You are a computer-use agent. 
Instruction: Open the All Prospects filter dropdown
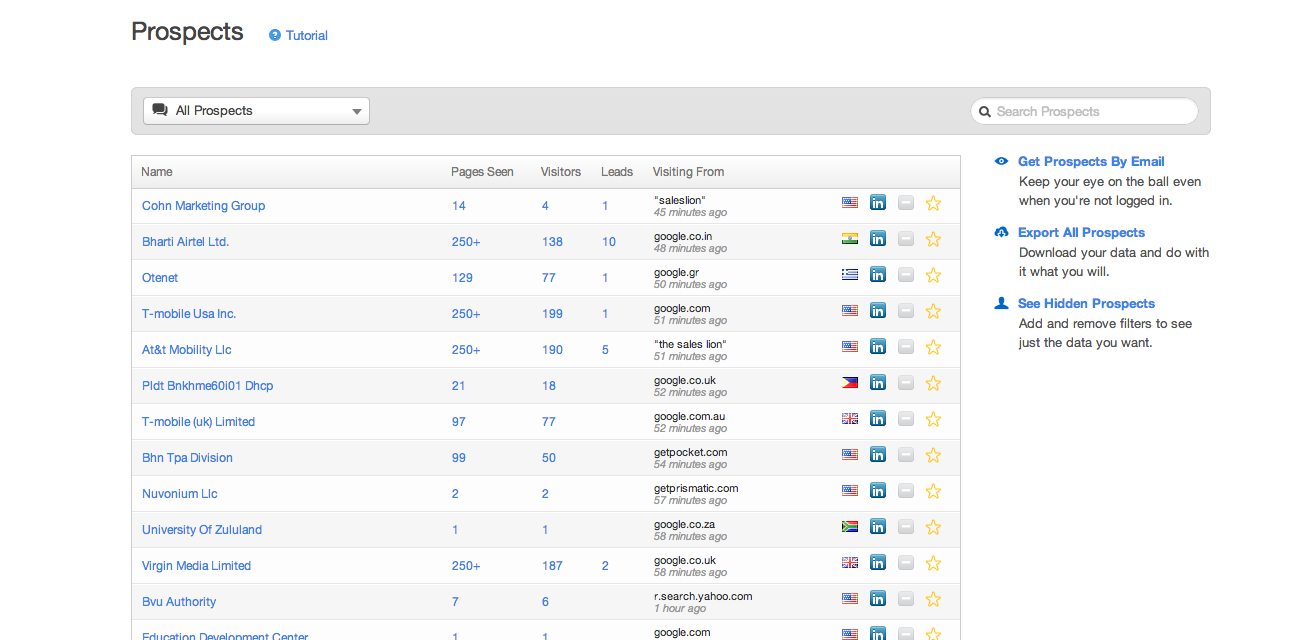coord(256,111)
